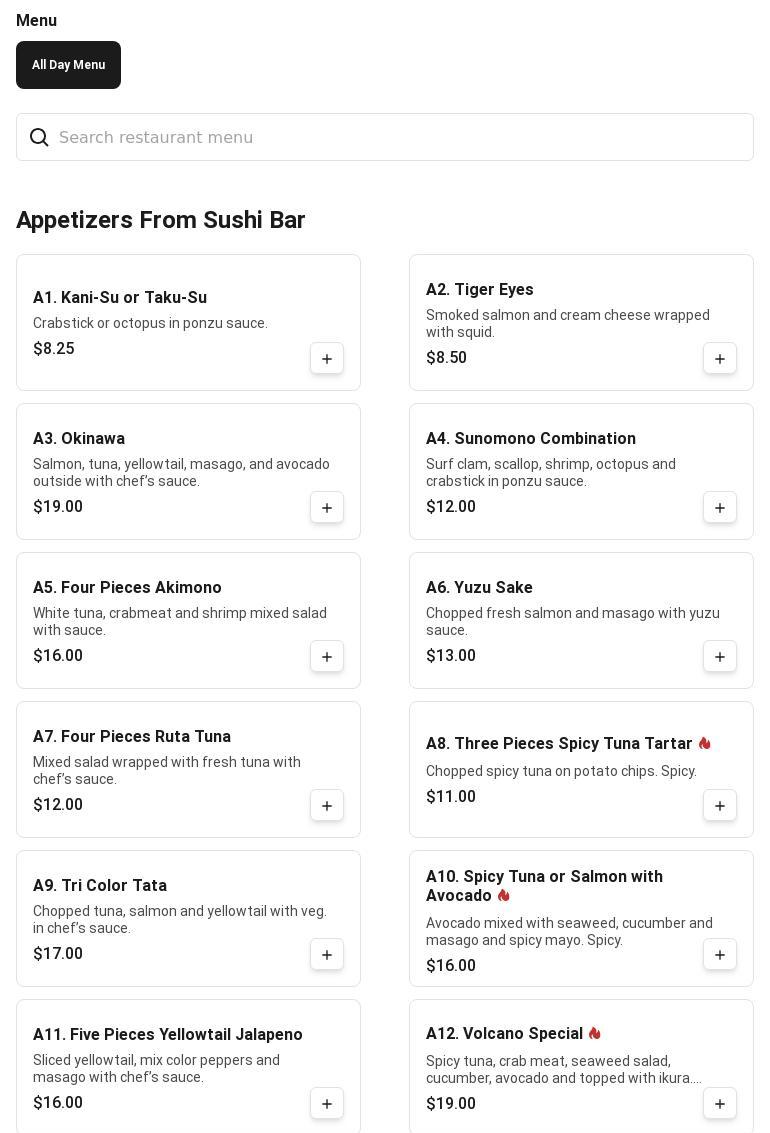770x1133 pixels.
Task: Add A6. Yuzu Sake with plus button
Action: click(x=719, y=656)
